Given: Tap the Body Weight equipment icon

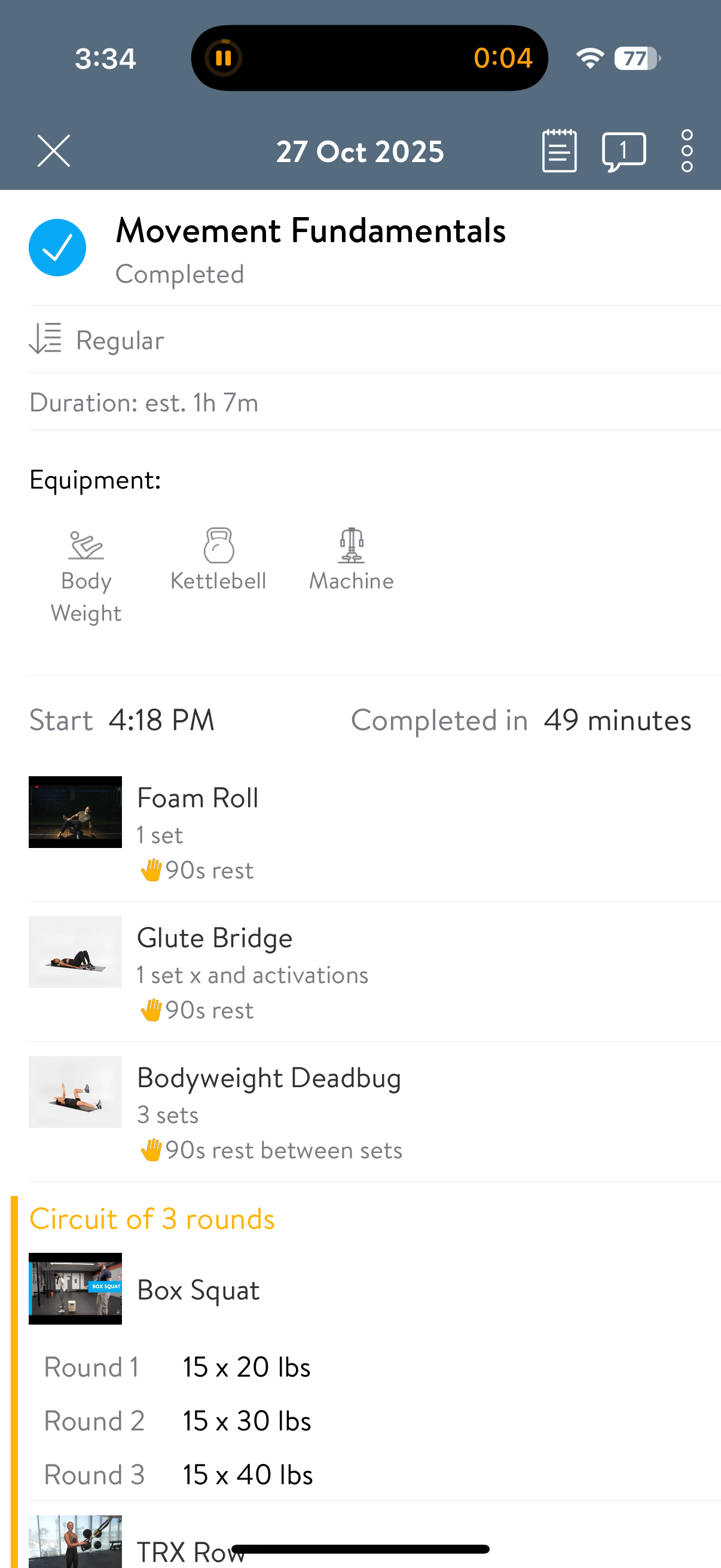Looking at the screenshot, I should pyautogui.click(x=85, y=545).
